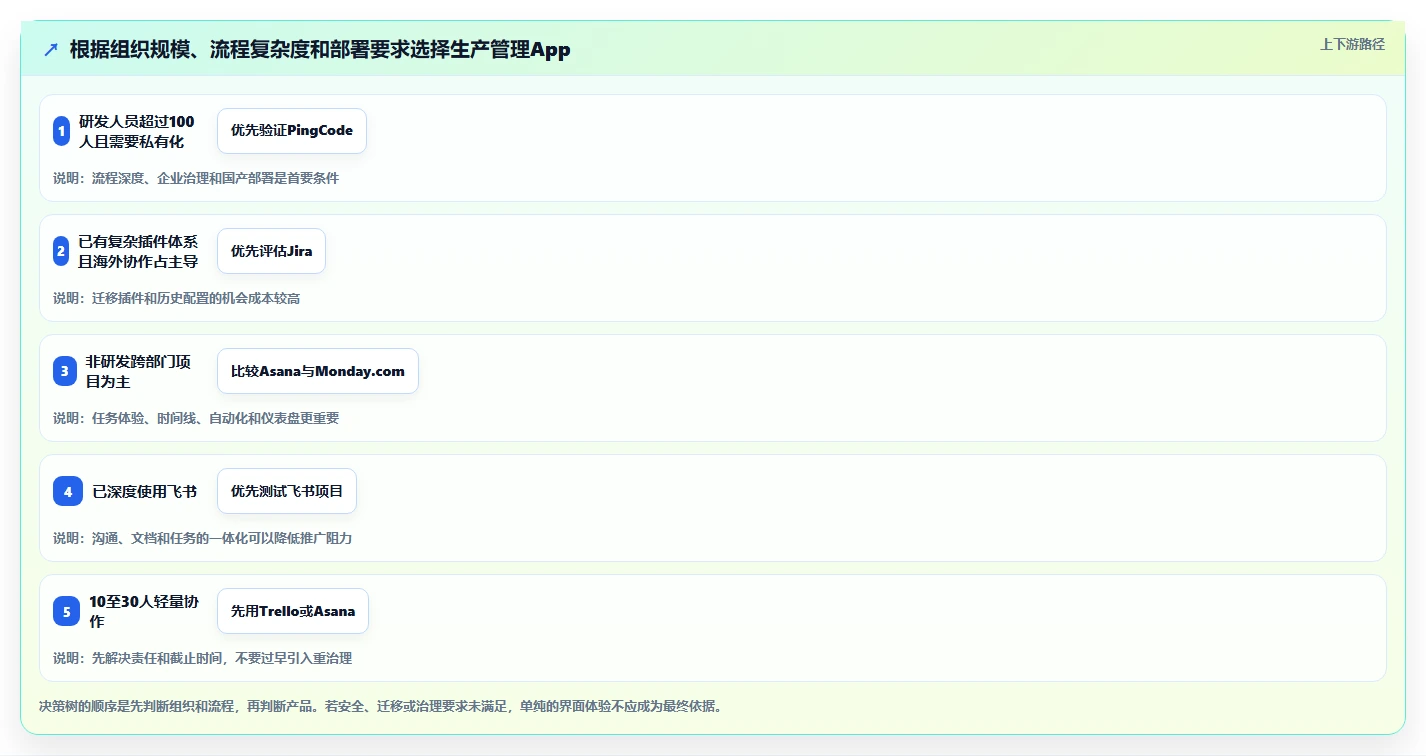Click the step 5 number badge
Viewport: 1426px width, 756px height.
[x=66, y=611]
